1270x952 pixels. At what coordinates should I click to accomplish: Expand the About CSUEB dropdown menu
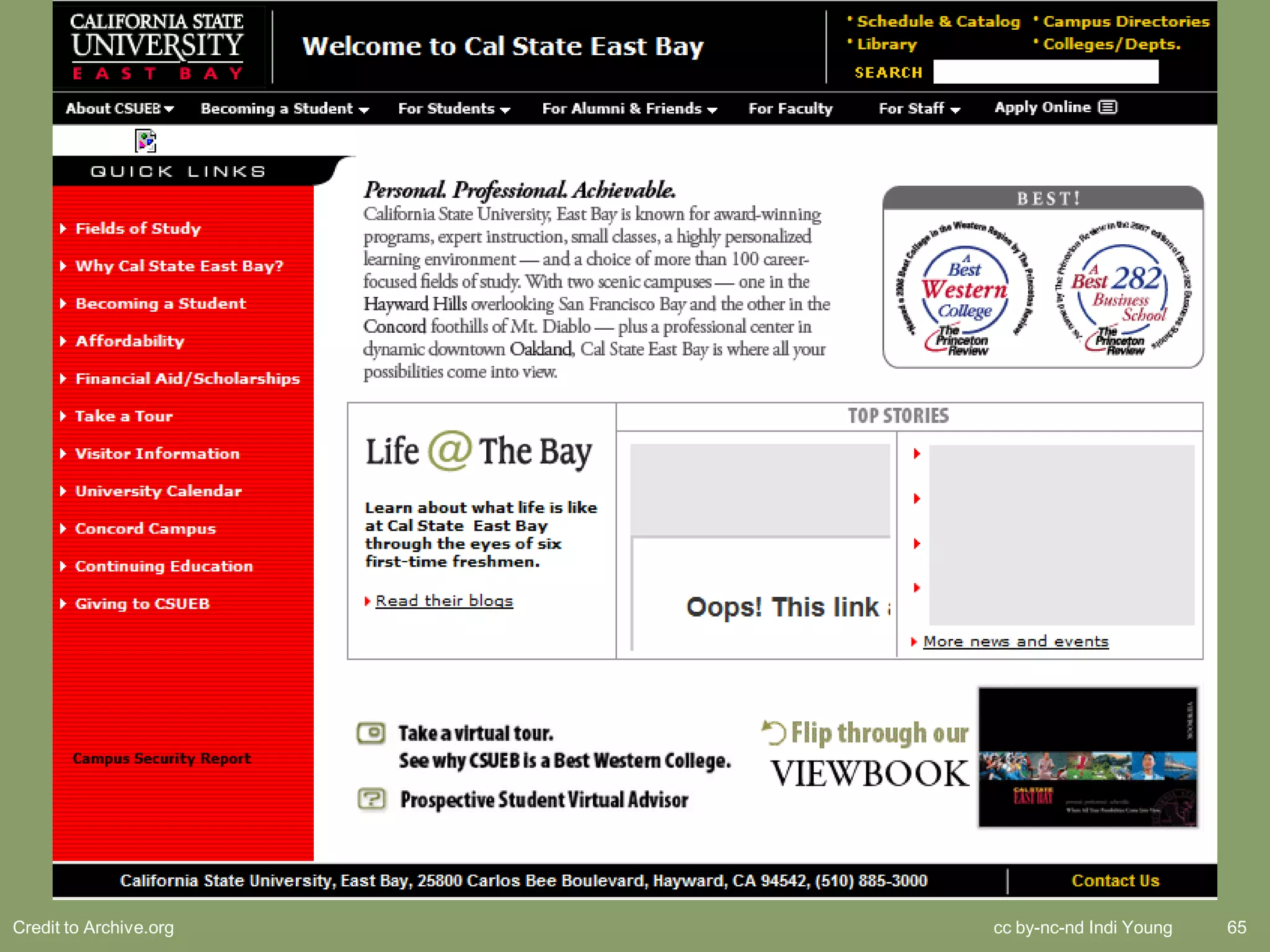tap(120, 108)
